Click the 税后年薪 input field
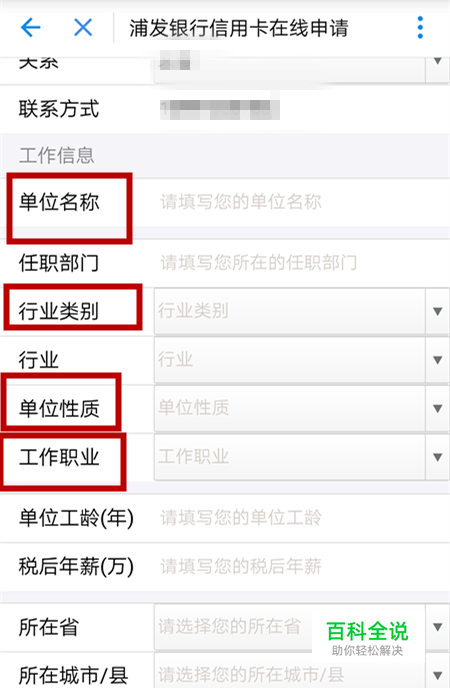 (302, 566)
